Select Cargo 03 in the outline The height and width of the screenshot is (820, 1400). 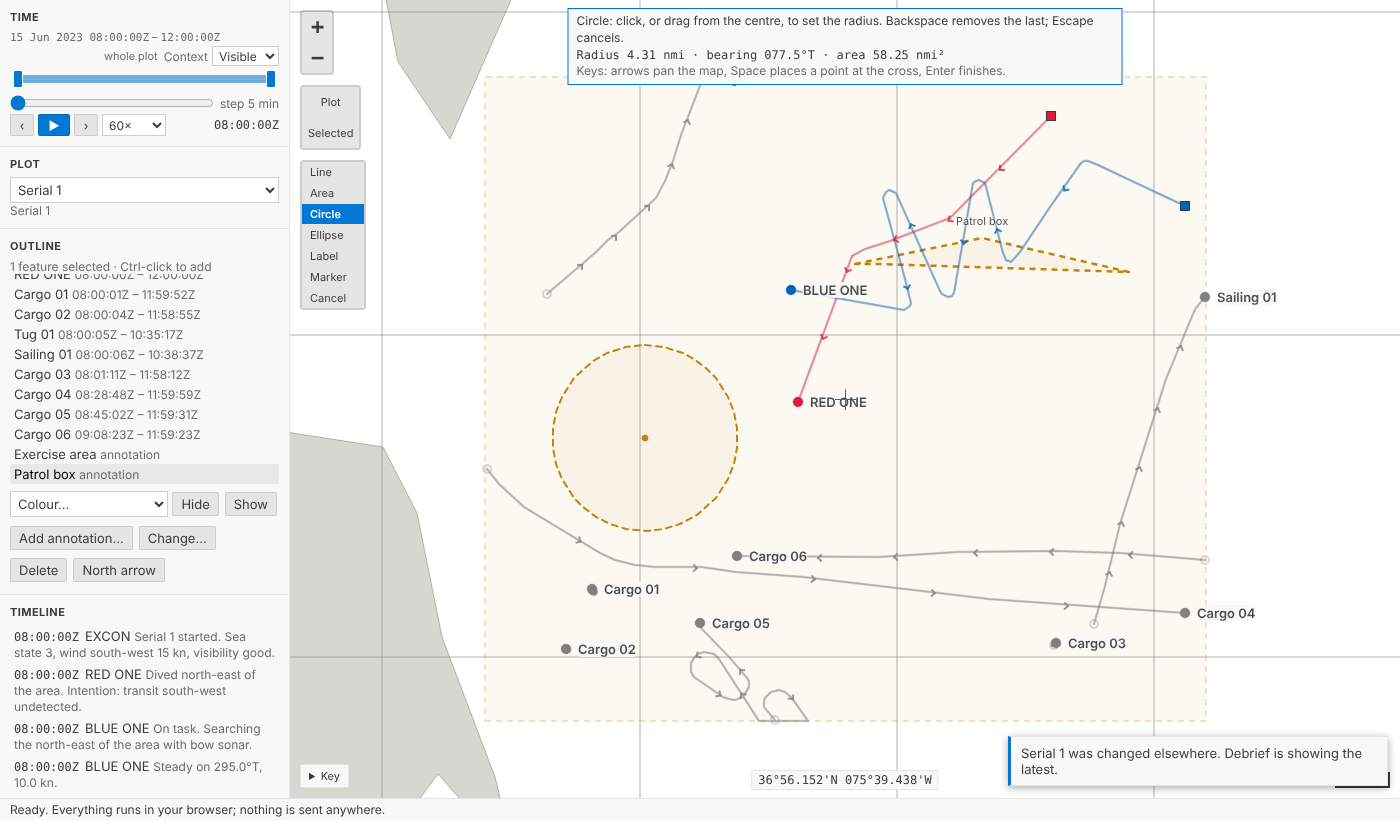[x=144, y=375]
